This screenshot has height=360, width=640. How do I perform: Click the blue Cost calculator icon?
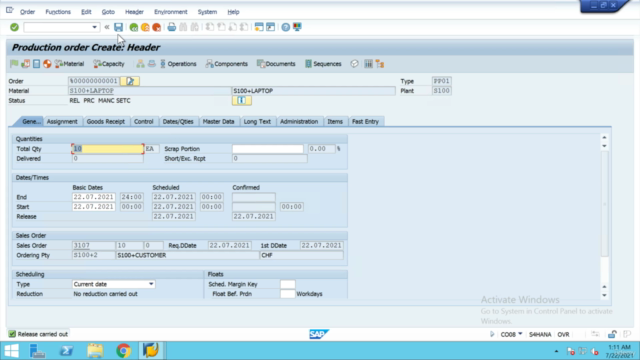pyautogui.click(x=36, y=64)
